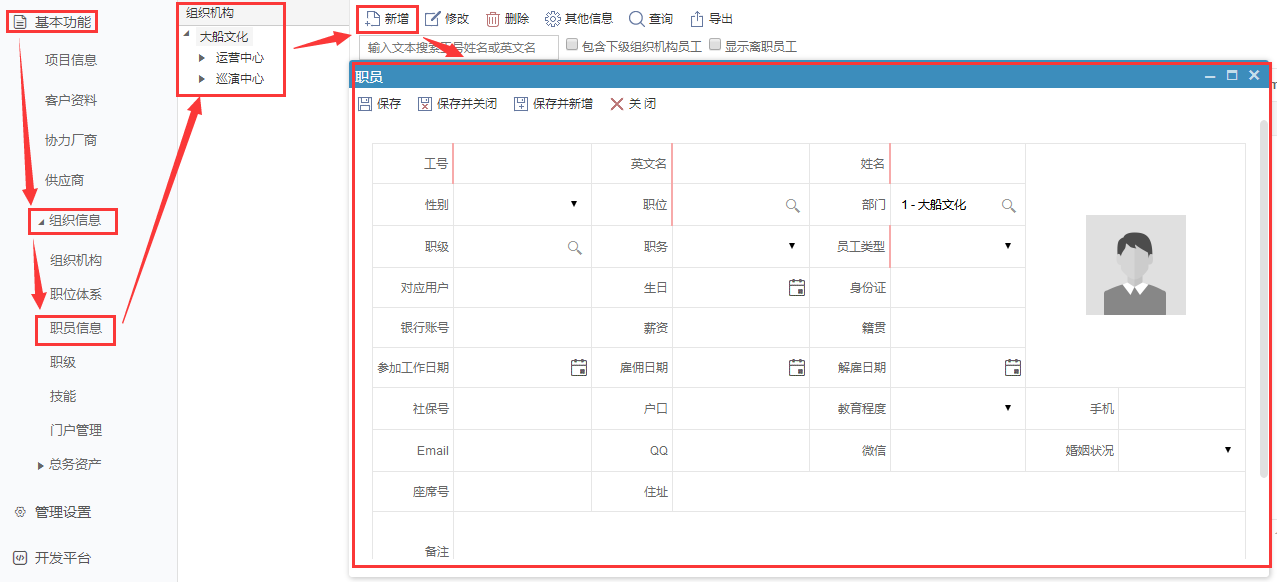
Task: Click the 删除 (Delete) trash icon
Action: (x=493, y=19)
